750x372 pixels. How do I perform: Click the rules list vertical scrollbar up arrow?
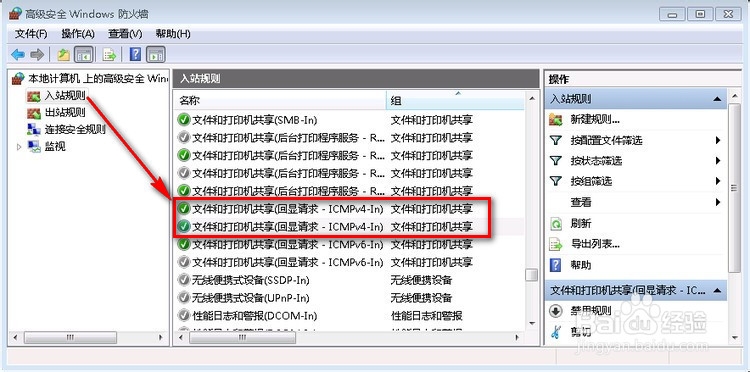pyautogui.click(x=531, y=98)
